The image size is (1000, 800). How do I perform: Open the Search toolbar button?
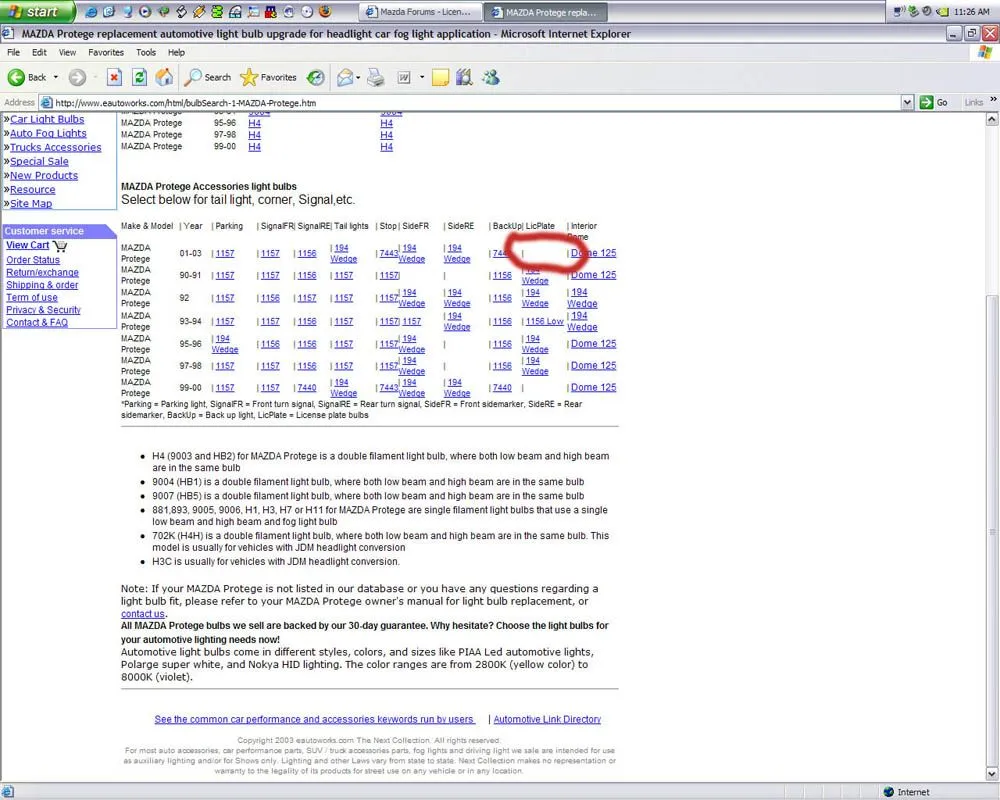click(208, 77)
